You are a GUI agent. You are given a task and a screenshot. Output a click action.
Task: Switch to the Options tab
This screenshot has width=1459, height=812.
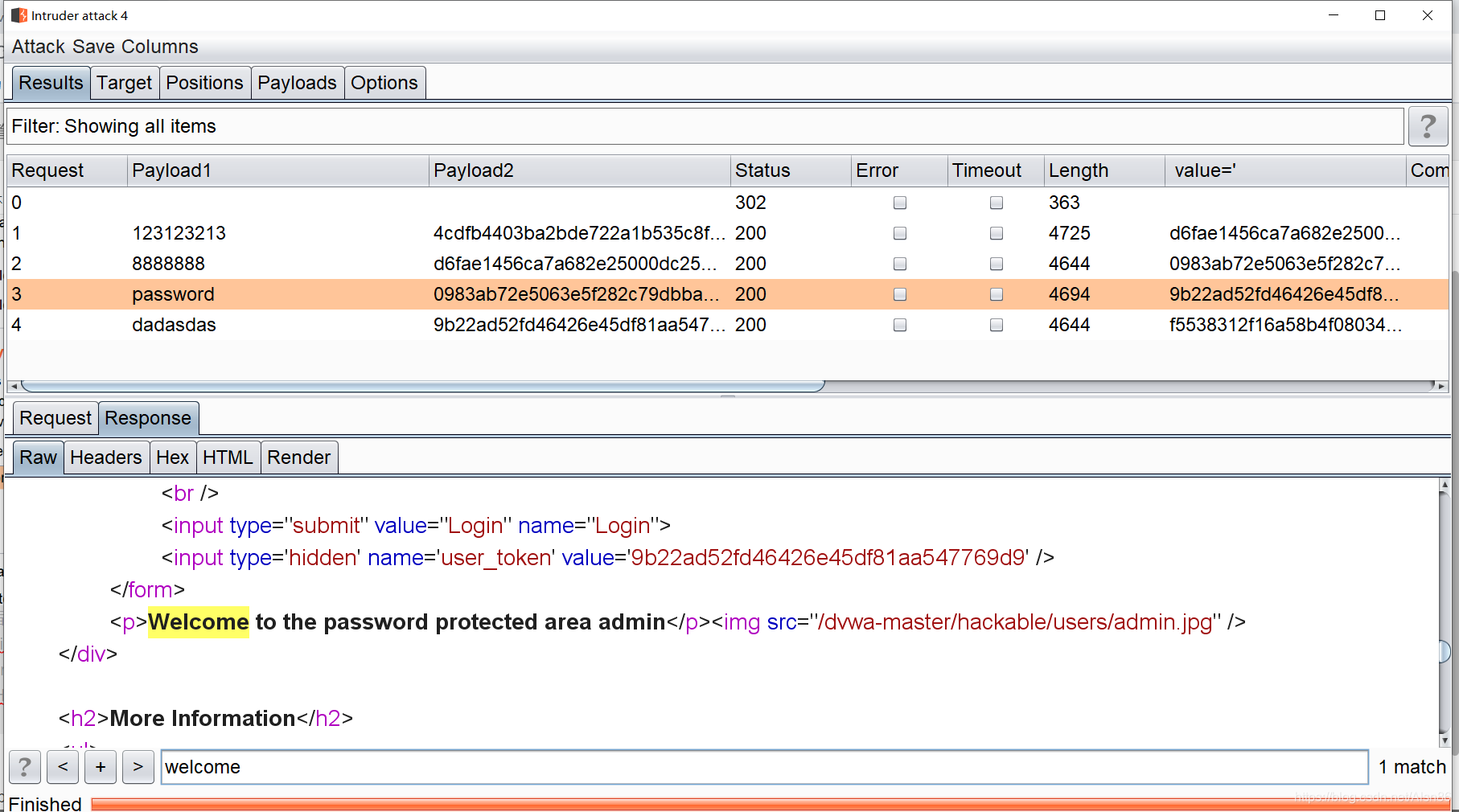coord(384,83)
